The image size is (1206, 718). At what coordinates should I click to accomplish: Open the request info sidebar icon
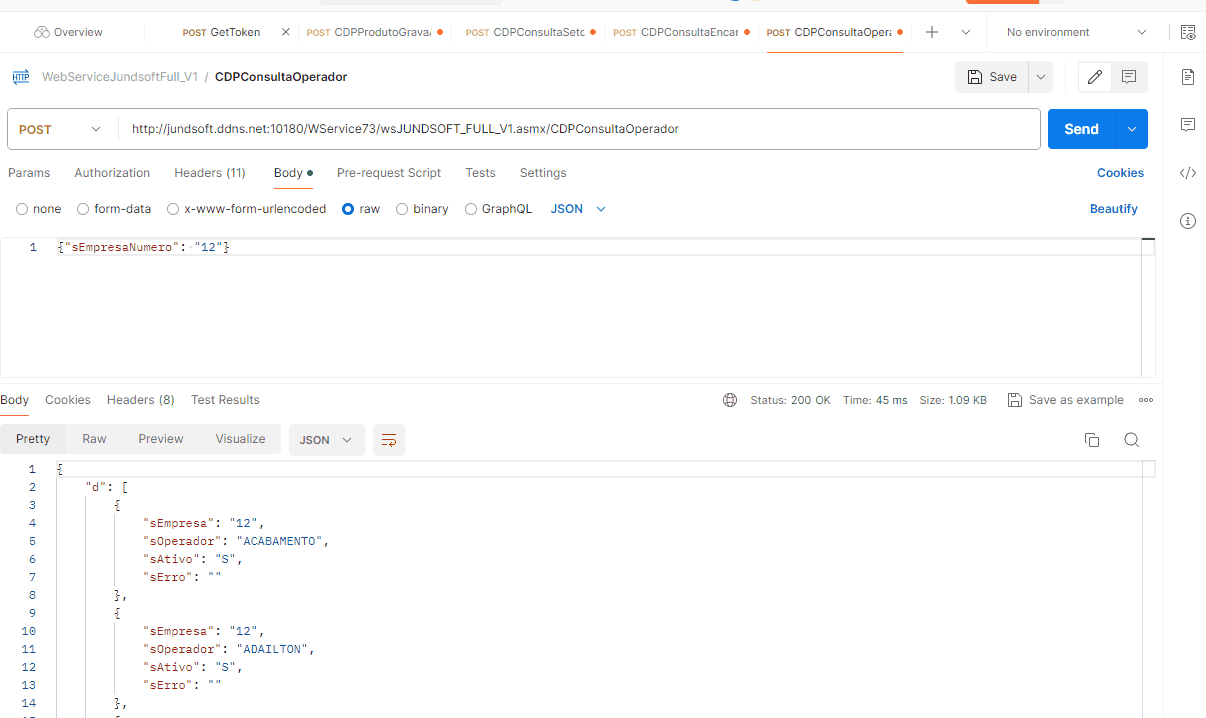pos(1187,221)
